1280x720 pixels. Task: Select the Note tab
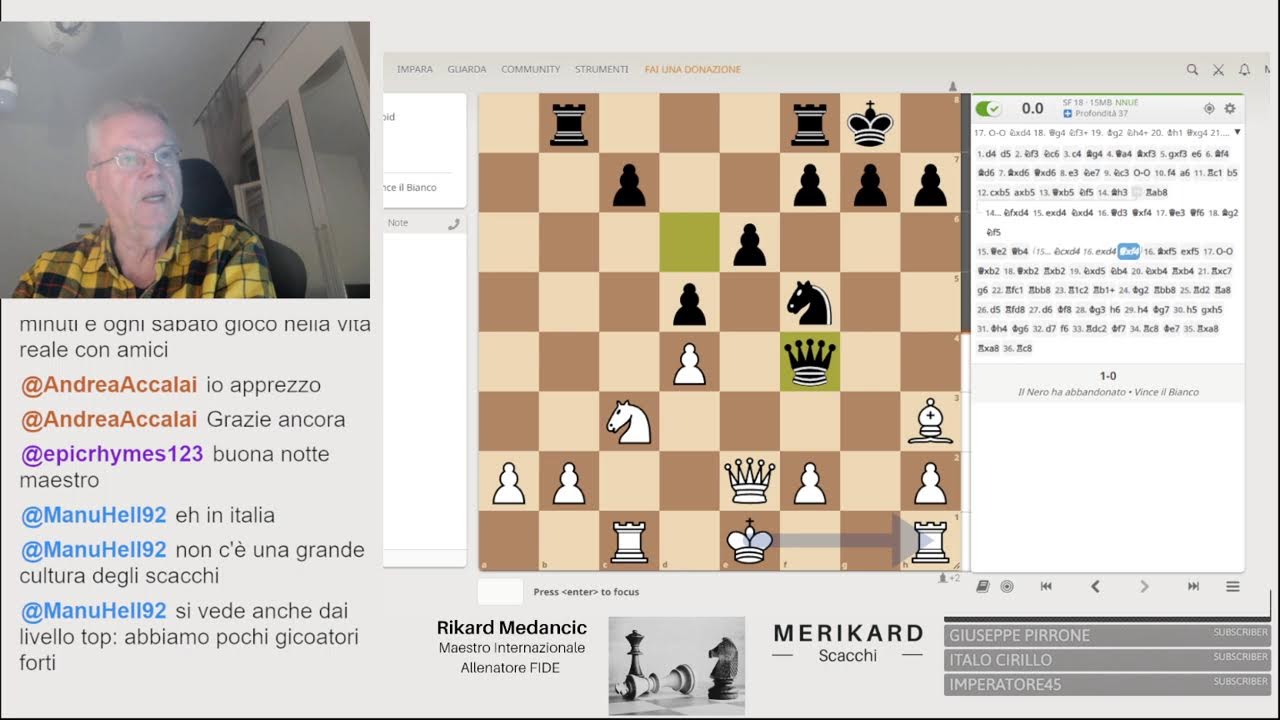398,223
